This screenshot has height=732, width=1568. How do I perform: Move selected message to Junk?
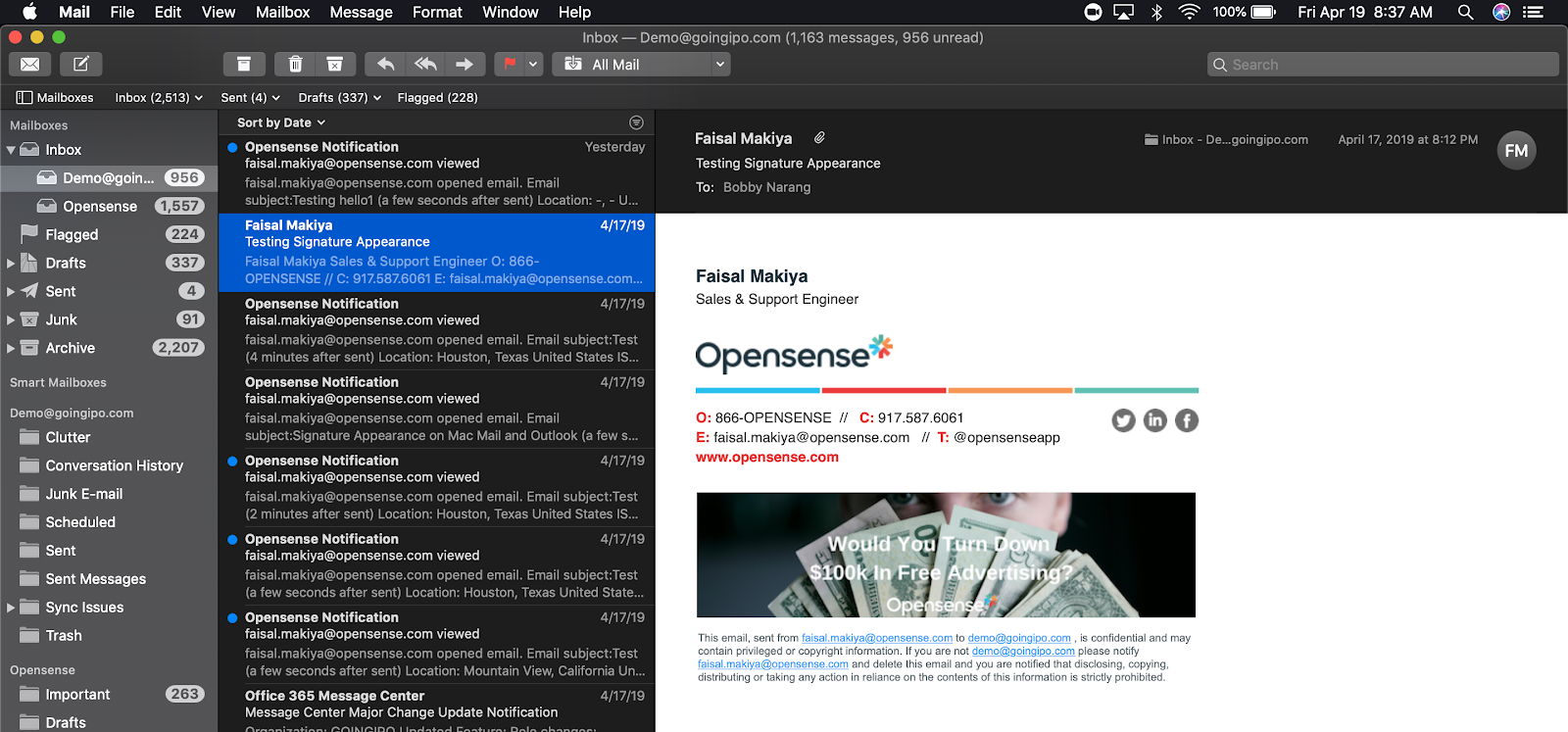(334, 65)
